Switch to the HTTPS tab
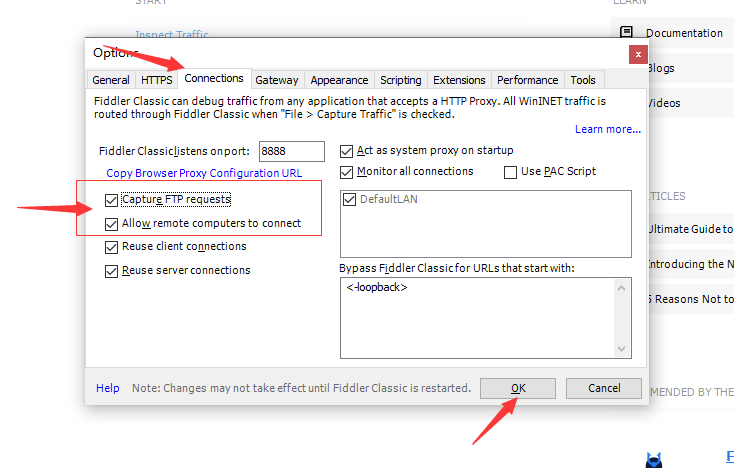The image size is (734, 468). [x=156, y=80]
